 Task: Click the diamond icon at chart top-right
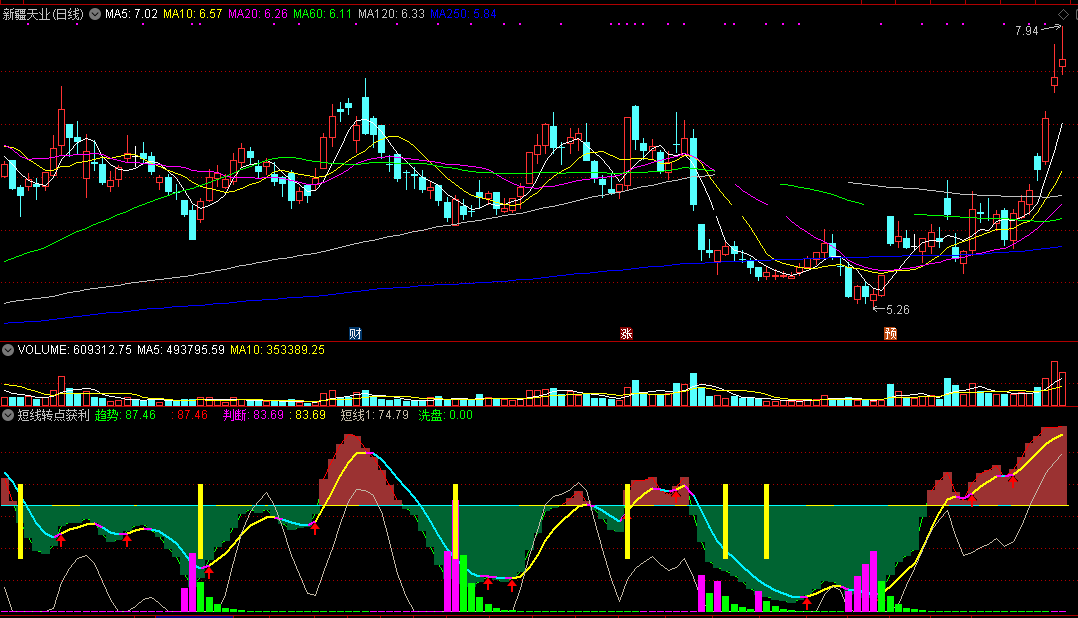point(1064,14)
